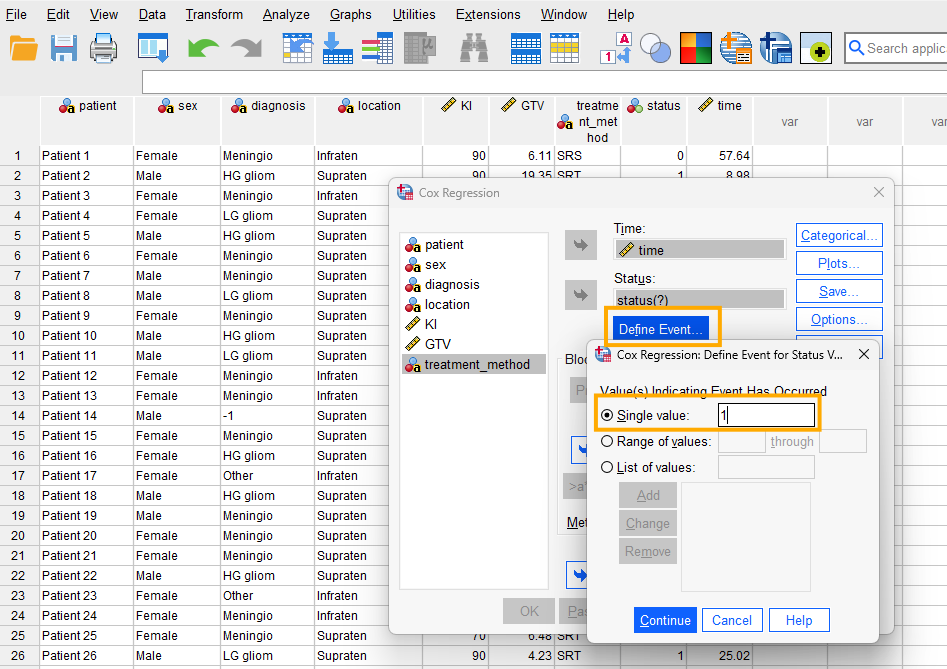This screenshot has width=947, height=669.
Task: Click the Search application input field
Action: (x=901, y=47)
